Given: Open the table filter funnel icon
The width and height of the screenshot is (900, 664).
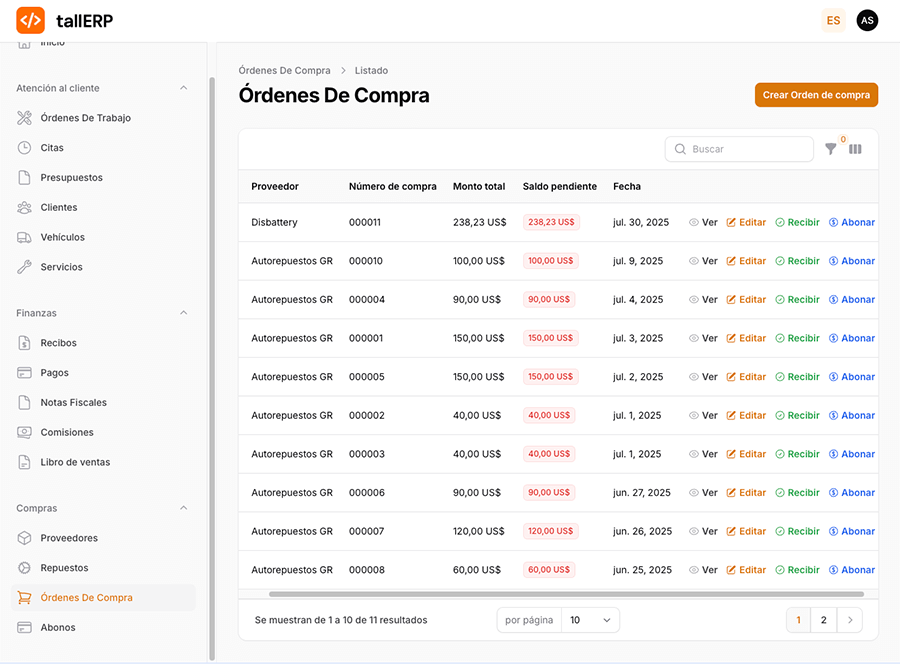Looking at the screenshot, I should (x=830, y=149).
